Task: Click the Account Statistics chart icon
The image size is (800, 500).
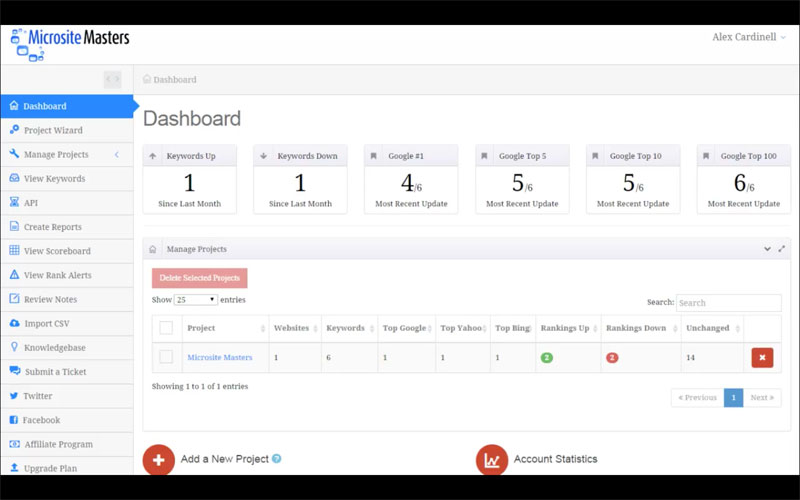Action: [x=492, y=460]
